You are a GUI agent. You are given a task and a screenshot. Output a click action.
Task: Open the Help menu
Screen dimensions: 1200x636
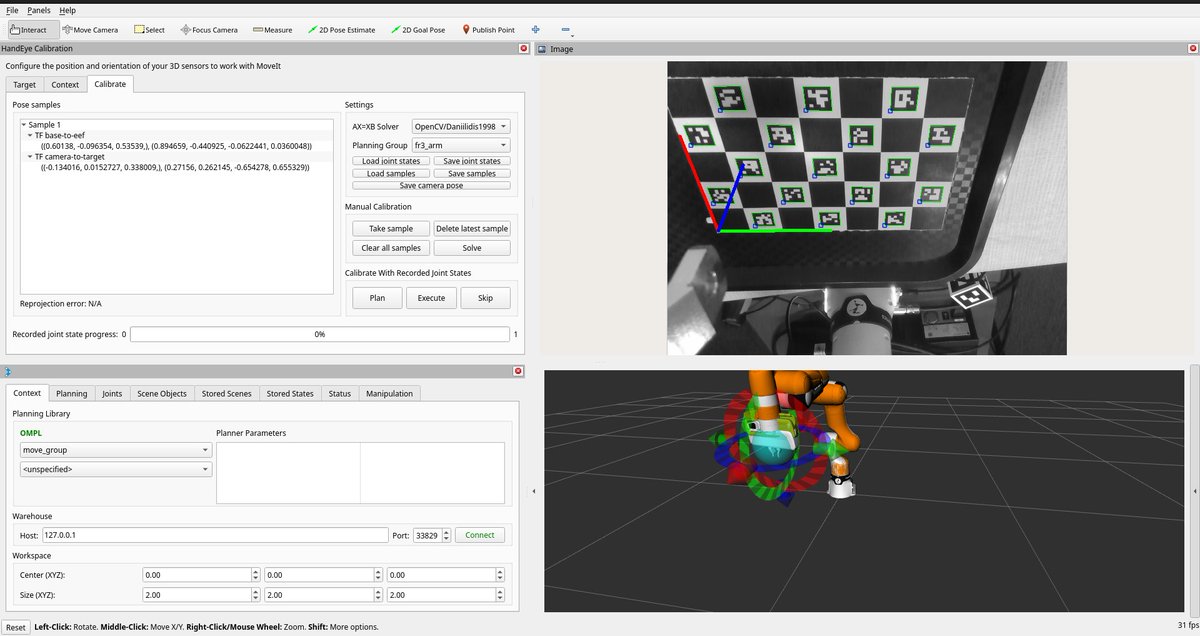pyautogui.click(x=67, y=9)
